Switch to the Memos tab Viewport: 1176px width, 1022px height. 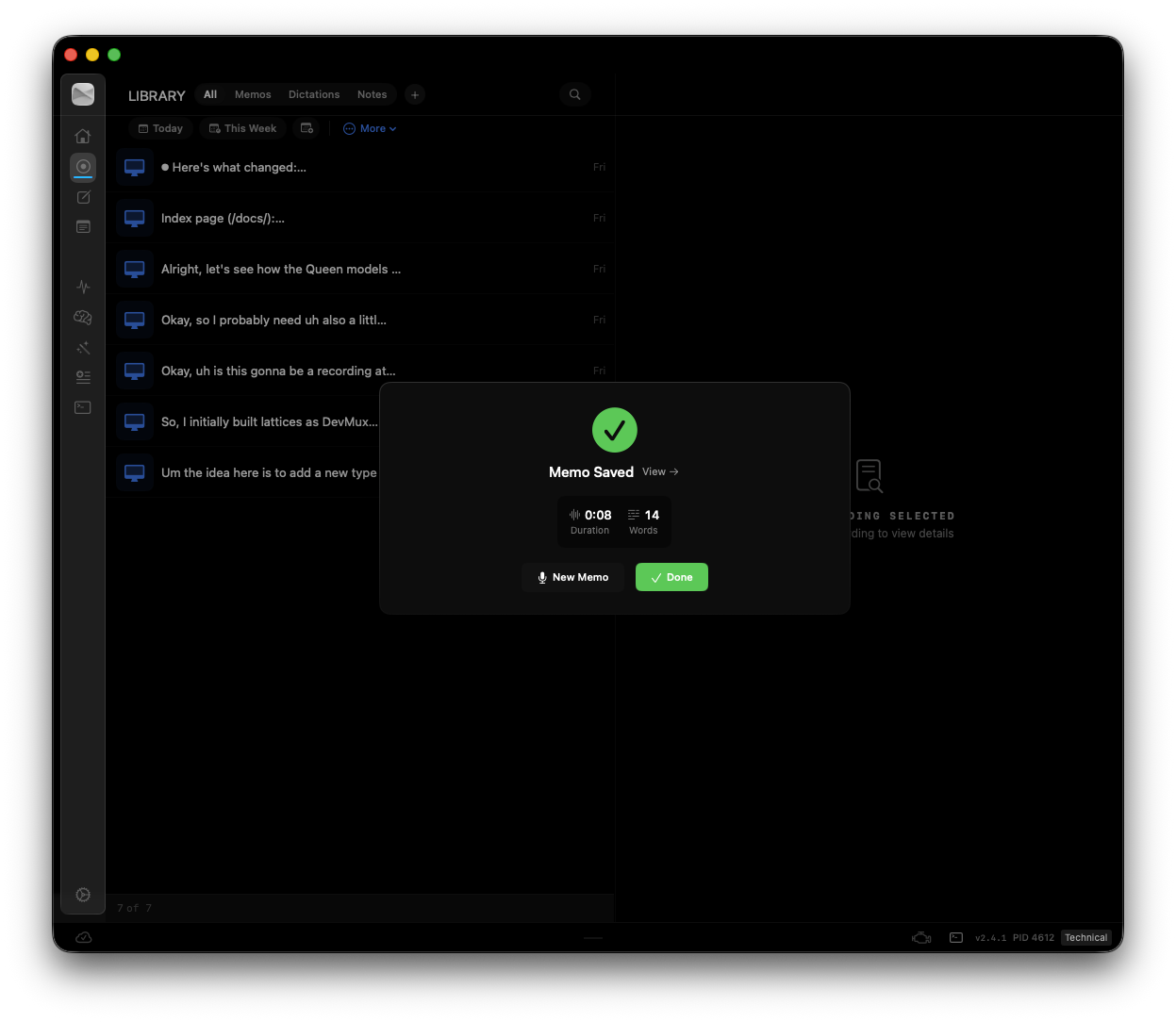253,94
